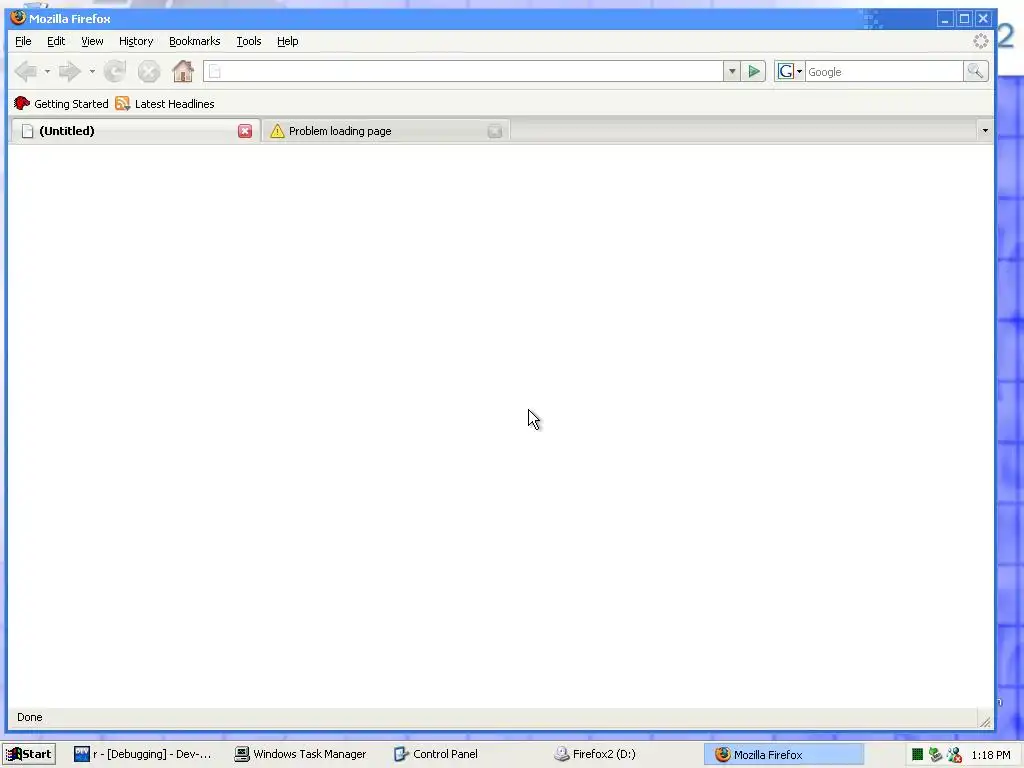Open the Windows Start menu
1024x768 pixels.
(29, 754)
